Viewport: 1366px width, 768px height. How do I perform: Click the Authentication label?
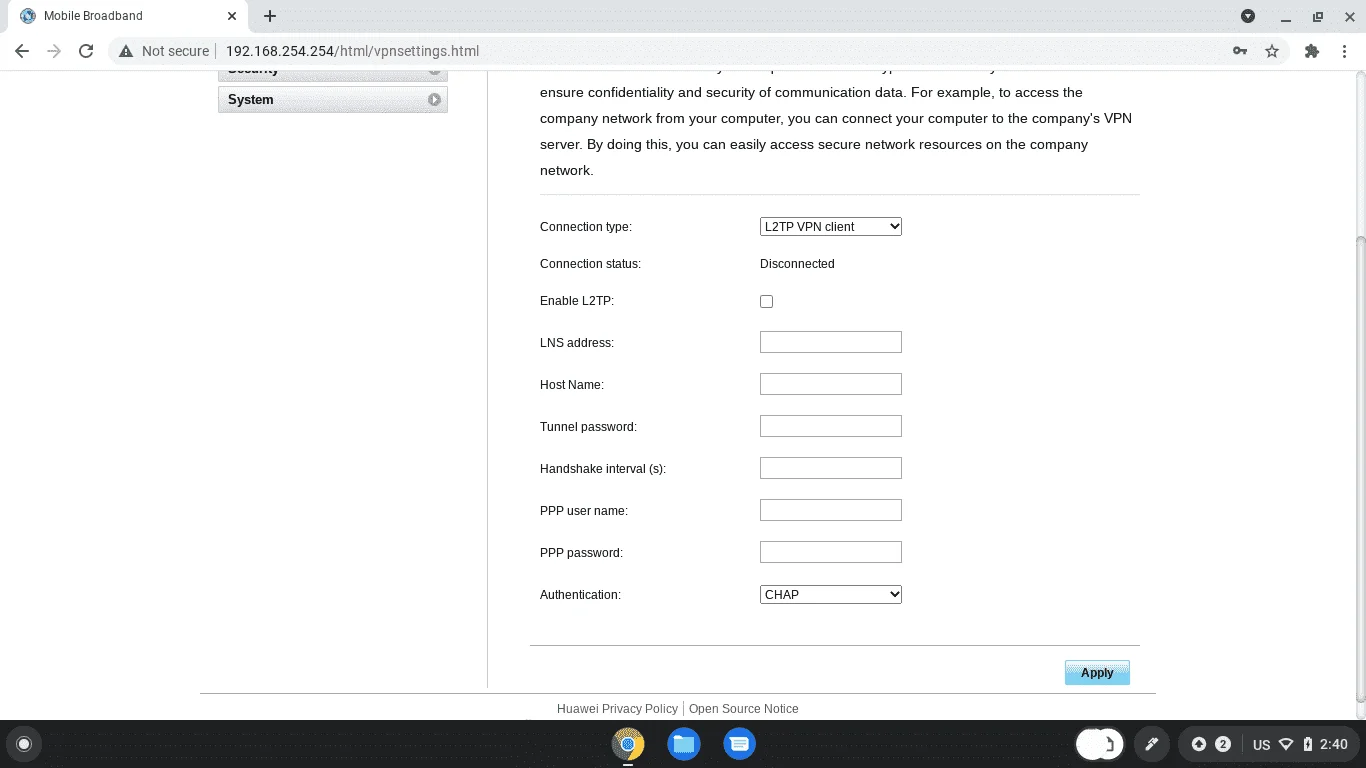pos(580,595)
